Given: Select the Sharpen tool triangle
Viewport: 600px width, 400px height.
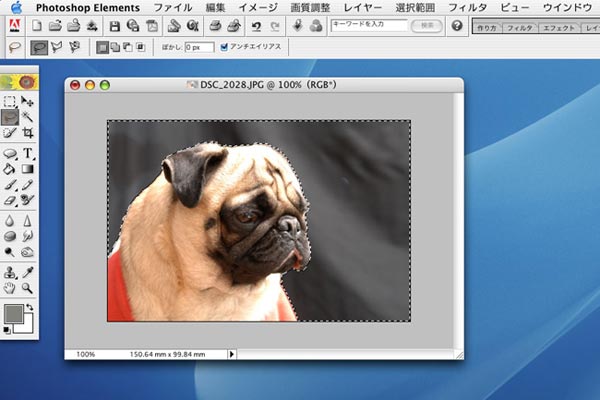Looking at the screenshot, I should (27, 221).
